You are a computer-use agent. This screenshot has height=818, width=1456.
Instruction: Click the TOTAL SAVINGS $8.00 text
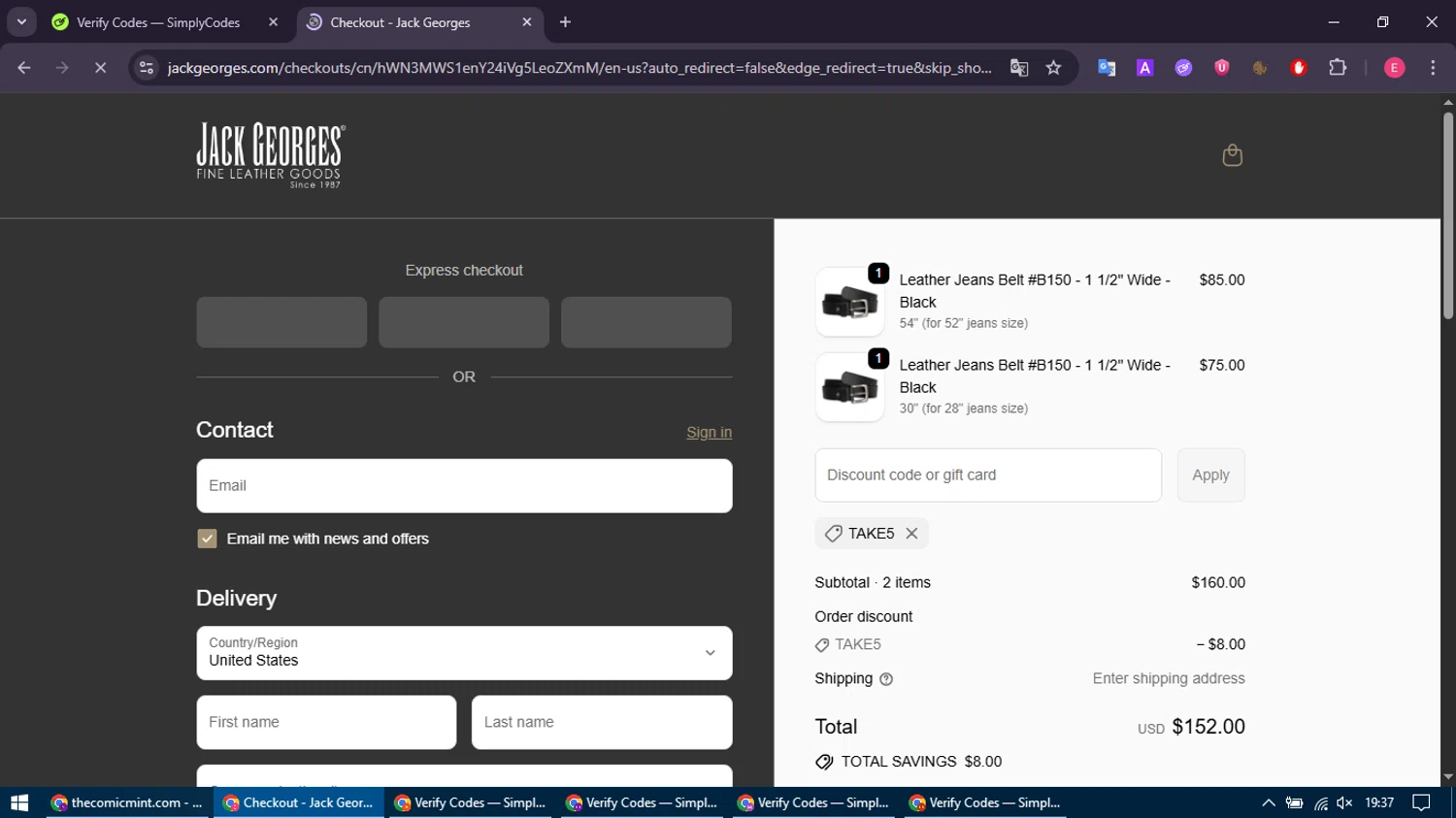tap(921, 762)
